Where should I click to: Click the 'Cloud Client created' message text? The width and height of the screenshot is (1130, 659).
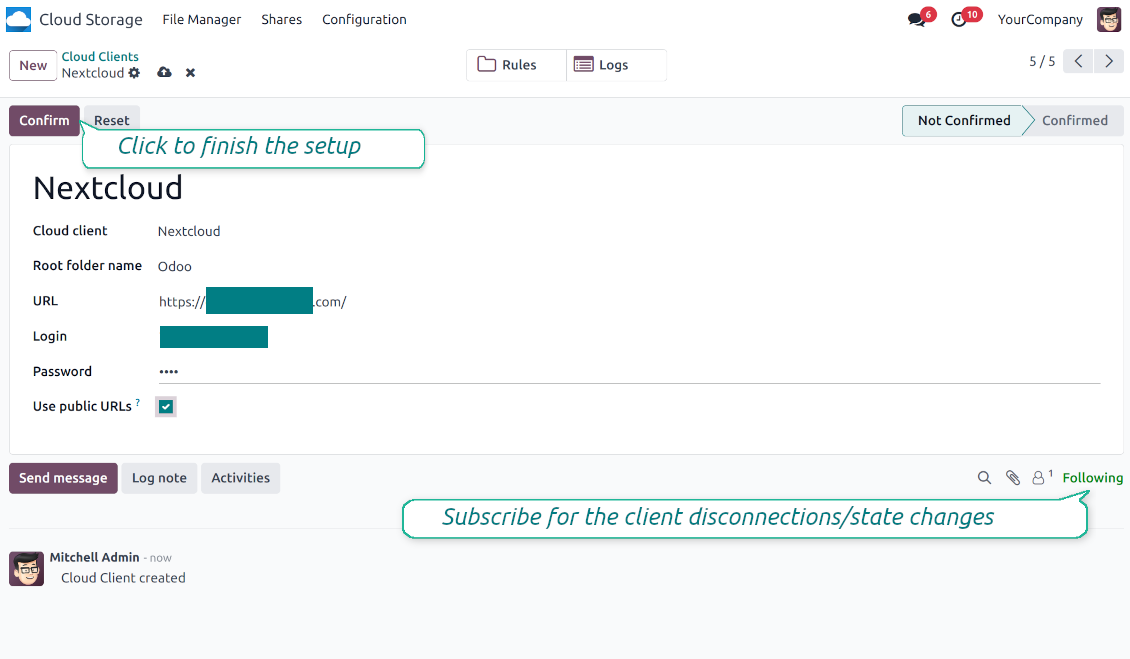tap(123, 578)
